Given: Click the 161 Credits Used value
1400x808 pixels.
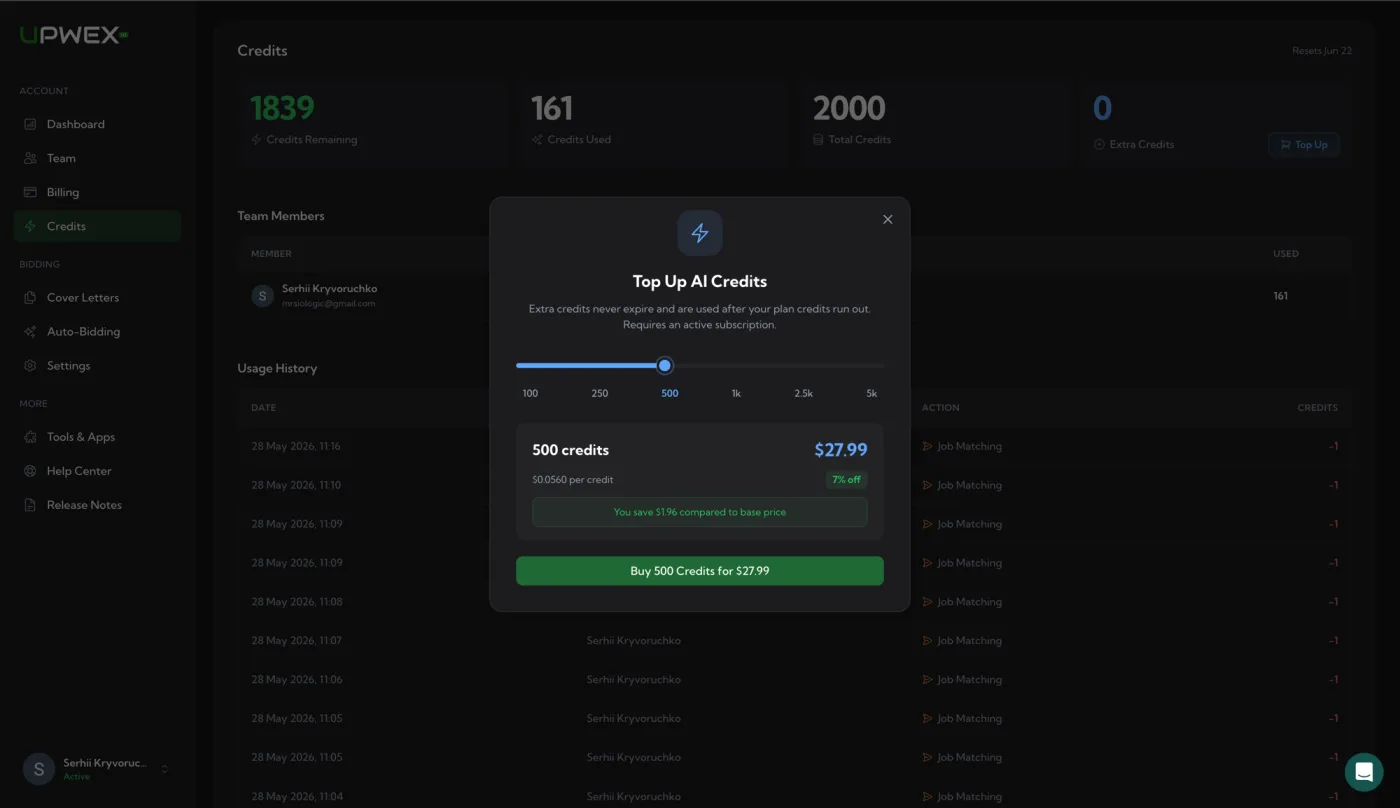Looking at the screenshot, I should point(552,108).
